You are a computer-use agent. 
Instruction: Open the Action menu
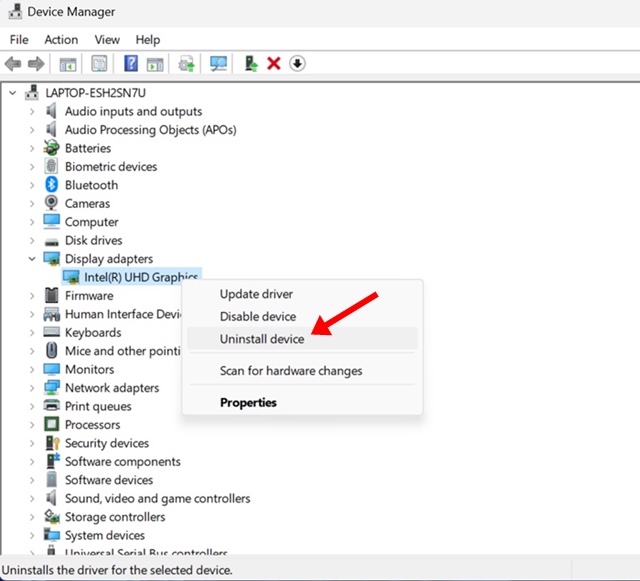(x=61, y=39)
